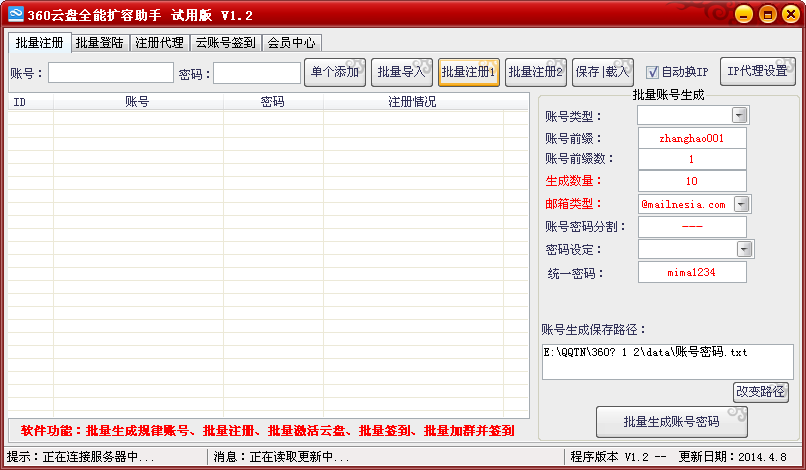Click status text 正在连接服务器中
The width and height of the screenshot is (806, 470).
pyautogui.click(x=98, y=457)
